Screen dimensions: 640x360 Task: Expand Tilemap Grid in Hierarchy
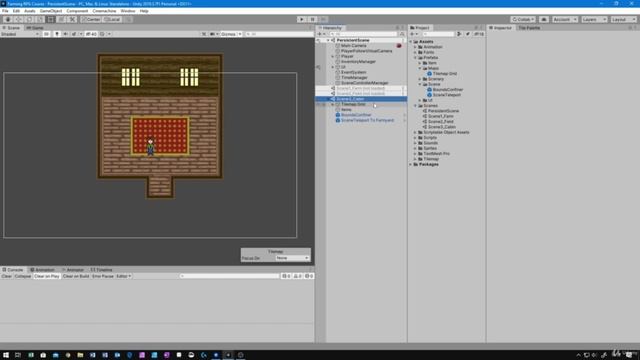pyautogui.click(x=333, y=104)
